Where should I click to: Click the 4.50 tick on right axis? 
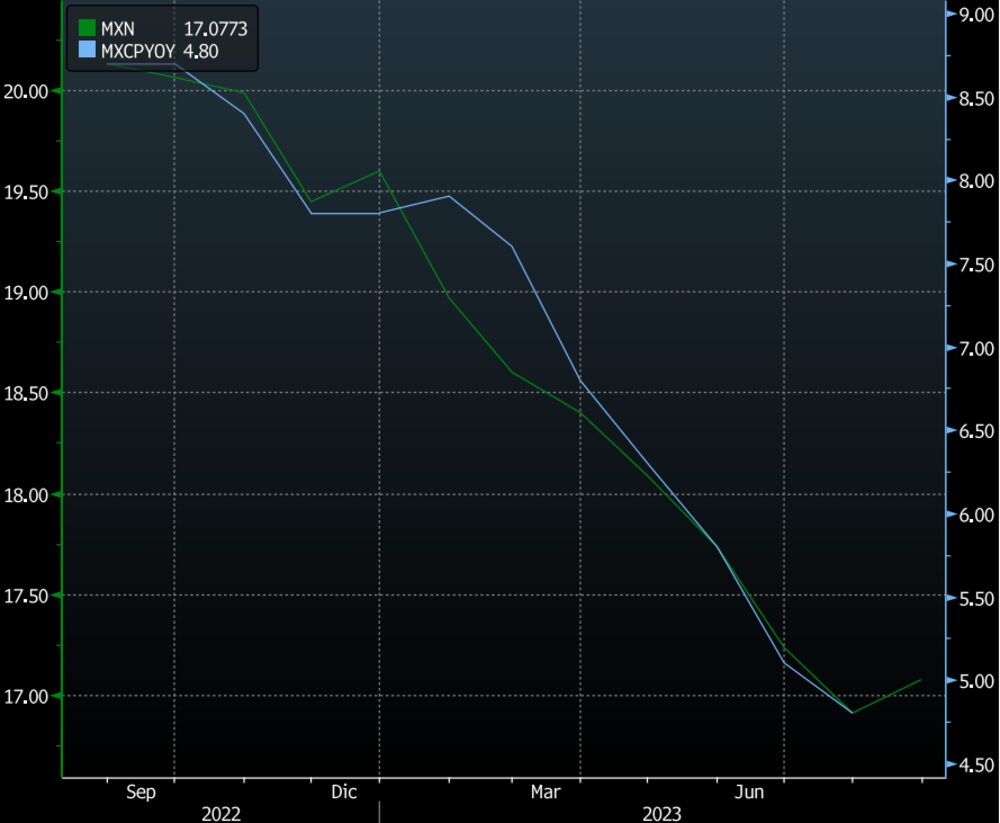pyautogui.click(x=975, y=765)
